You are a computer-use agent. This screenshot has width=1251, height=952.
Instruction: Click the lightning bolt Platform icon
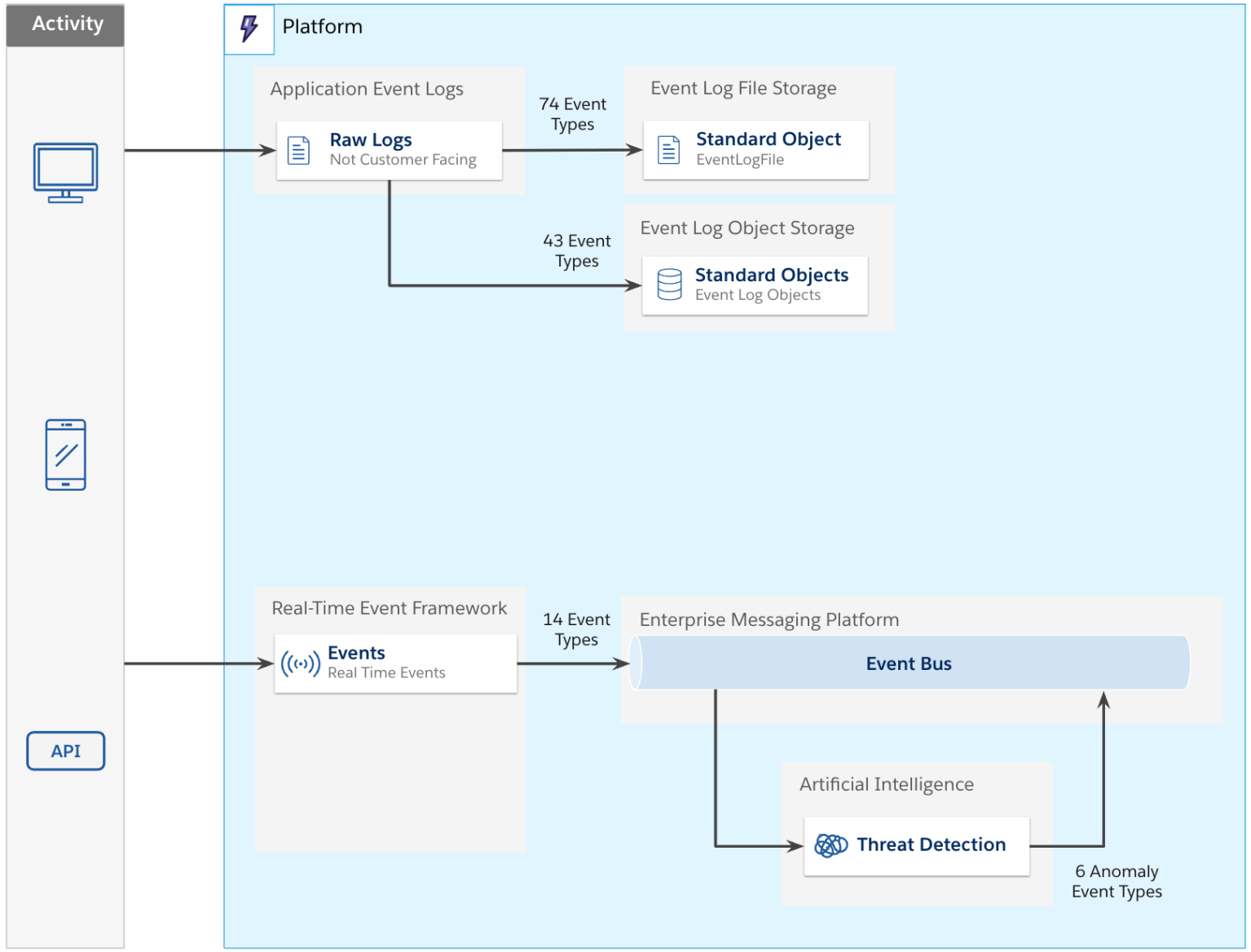pyautogui.click(x=247, y=27)
